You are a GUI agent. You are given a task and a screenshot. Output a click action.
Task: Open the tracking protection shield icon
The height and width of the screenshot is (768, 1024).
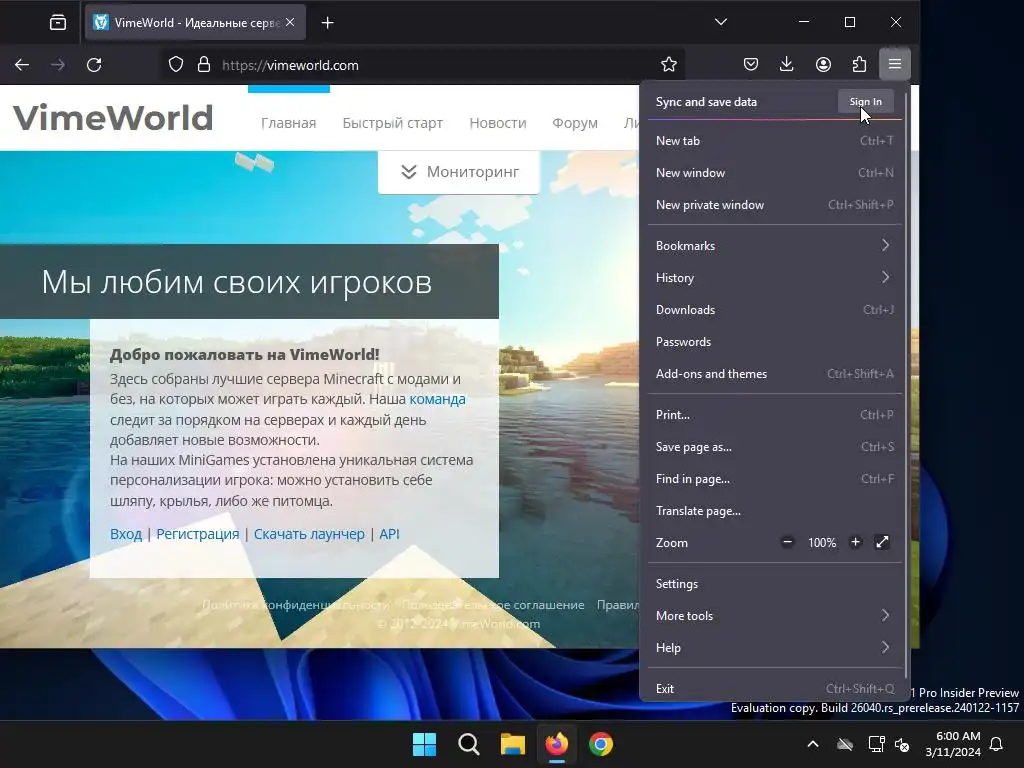click(x=176, y=65)
